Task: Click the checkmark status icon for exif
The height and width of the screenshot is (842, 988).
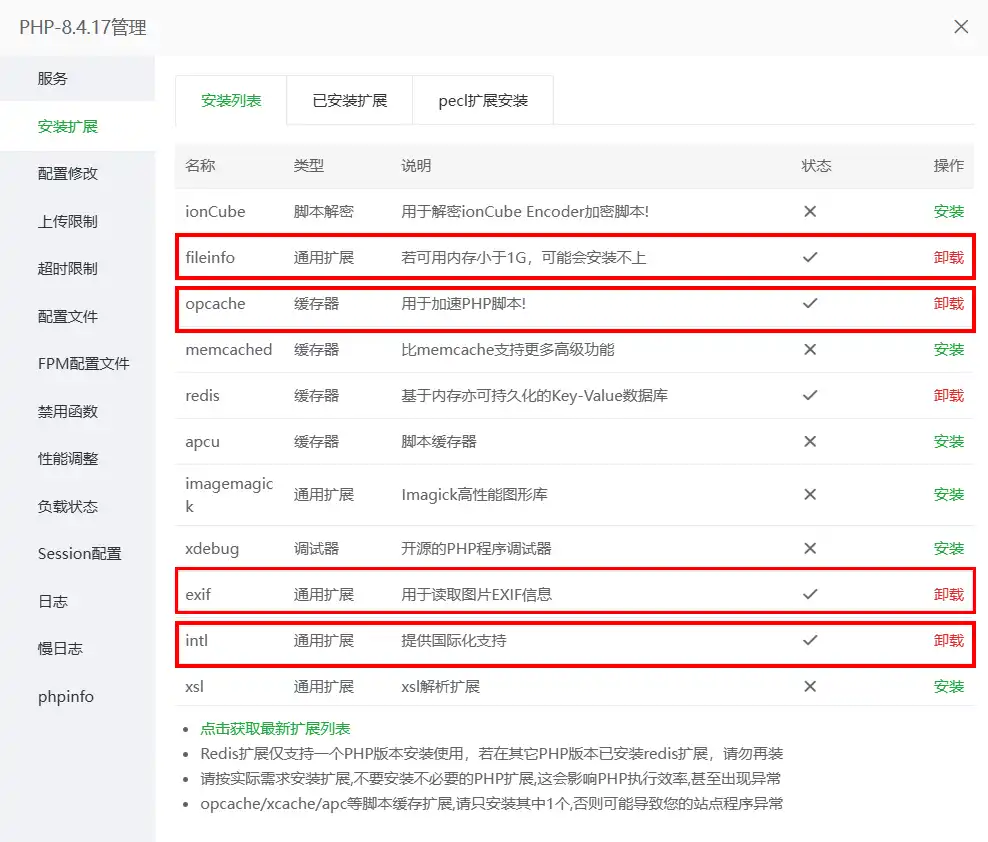Action: (x=810, y=594)
